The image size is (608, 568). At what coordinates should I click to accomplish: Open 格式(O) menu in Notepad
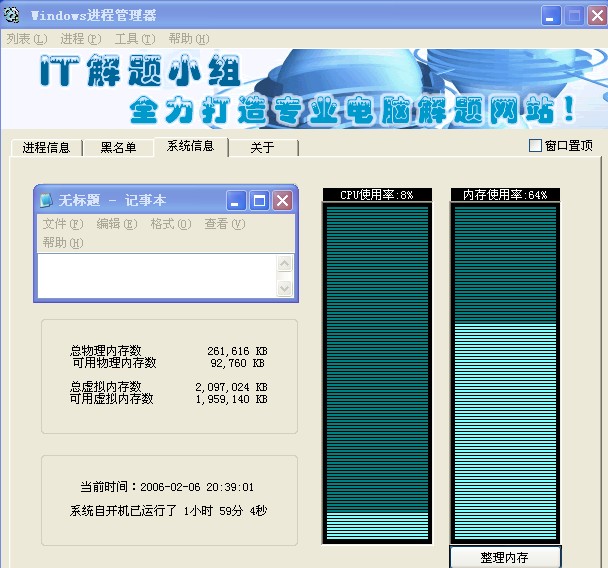(171, 224)
